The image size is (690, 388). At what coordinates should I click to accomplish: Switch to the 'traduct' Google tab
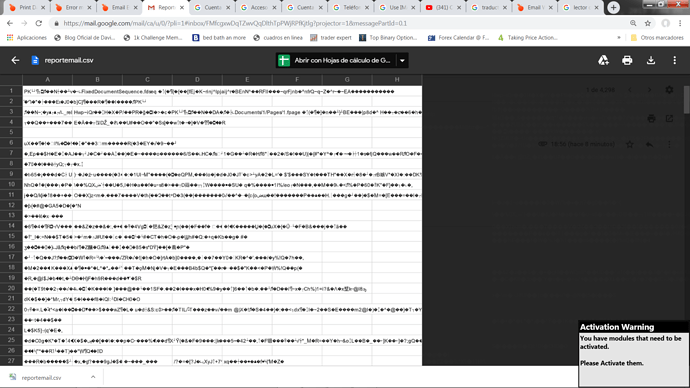click(x=489, y=7)
